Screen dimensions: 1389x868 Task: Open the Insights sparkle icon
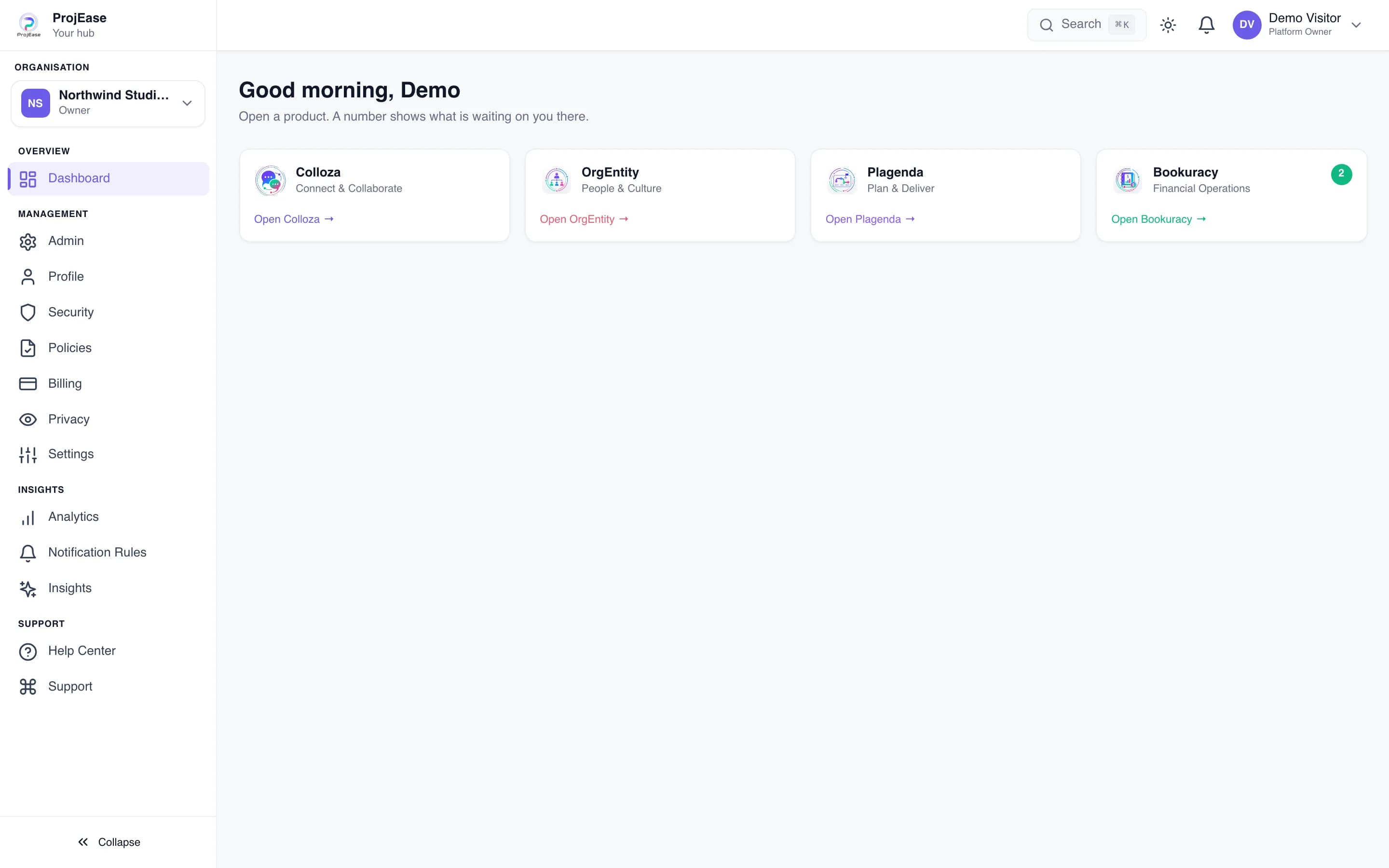coord(27,588)
